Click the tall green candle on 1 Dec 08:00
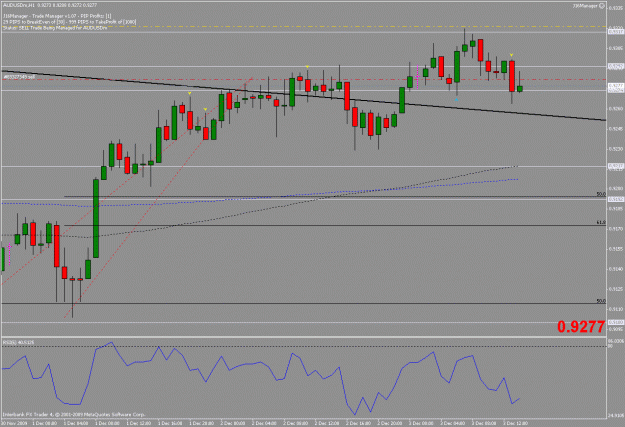 96,218
